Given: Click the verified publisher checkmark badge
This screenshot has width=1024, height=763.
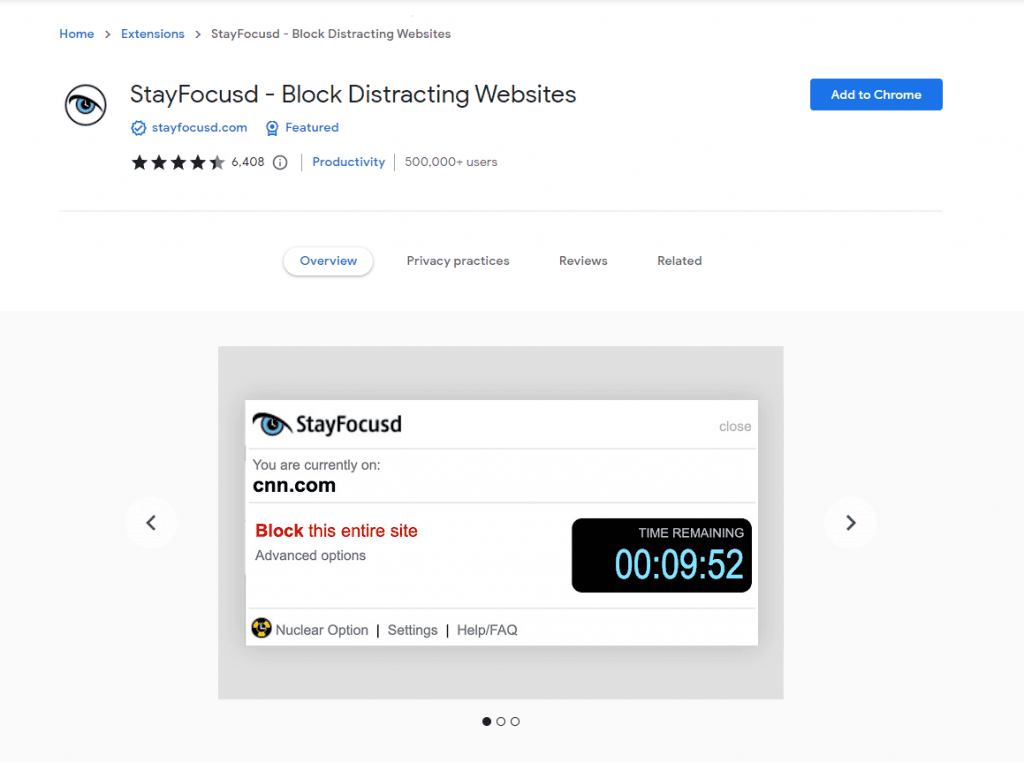Looking at the screenshot, I should tap(138, 128).
